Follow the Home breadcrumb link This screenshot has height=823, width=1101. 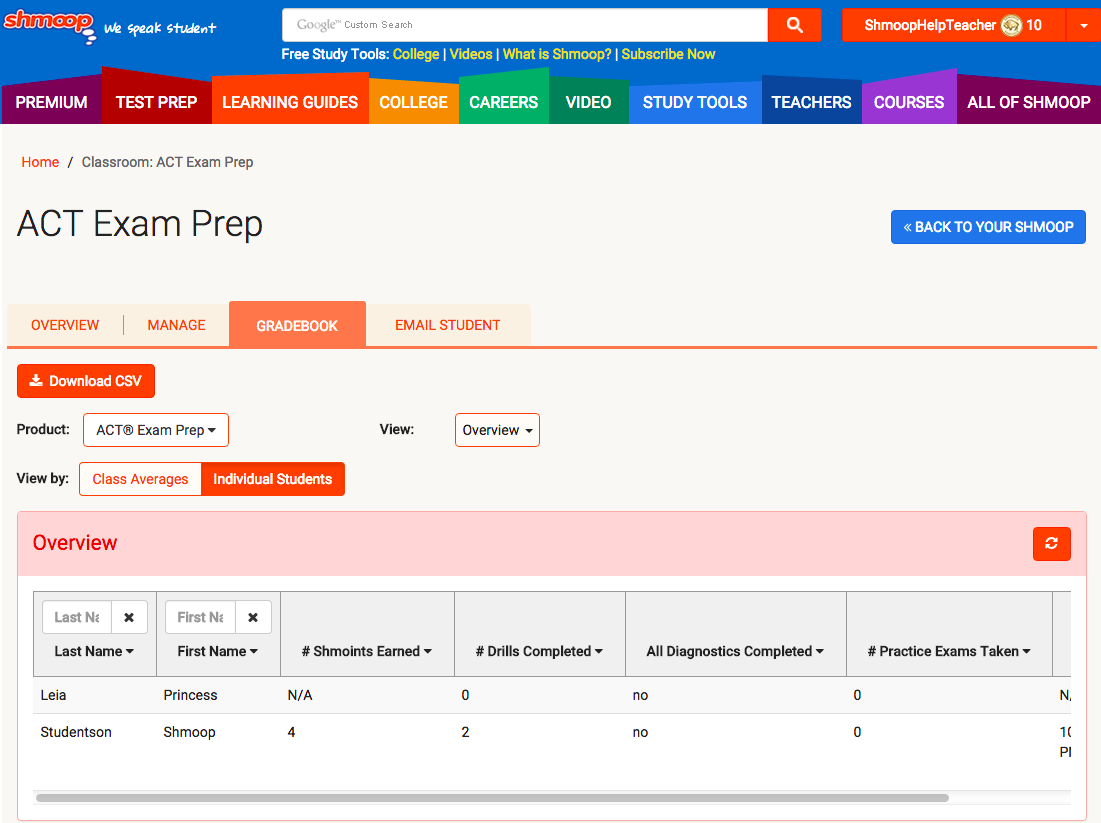[40, 162]
